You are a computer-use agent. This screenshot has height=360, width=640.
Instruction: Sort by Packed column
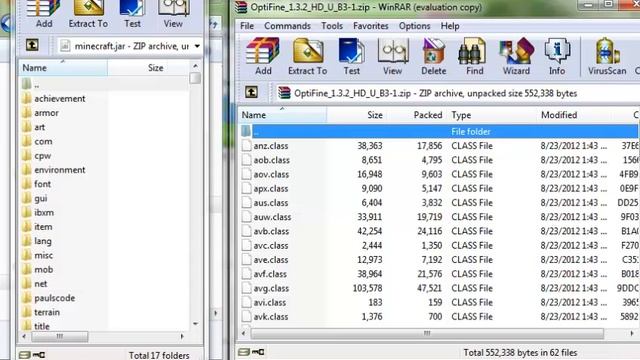click(x=416, y=115)
